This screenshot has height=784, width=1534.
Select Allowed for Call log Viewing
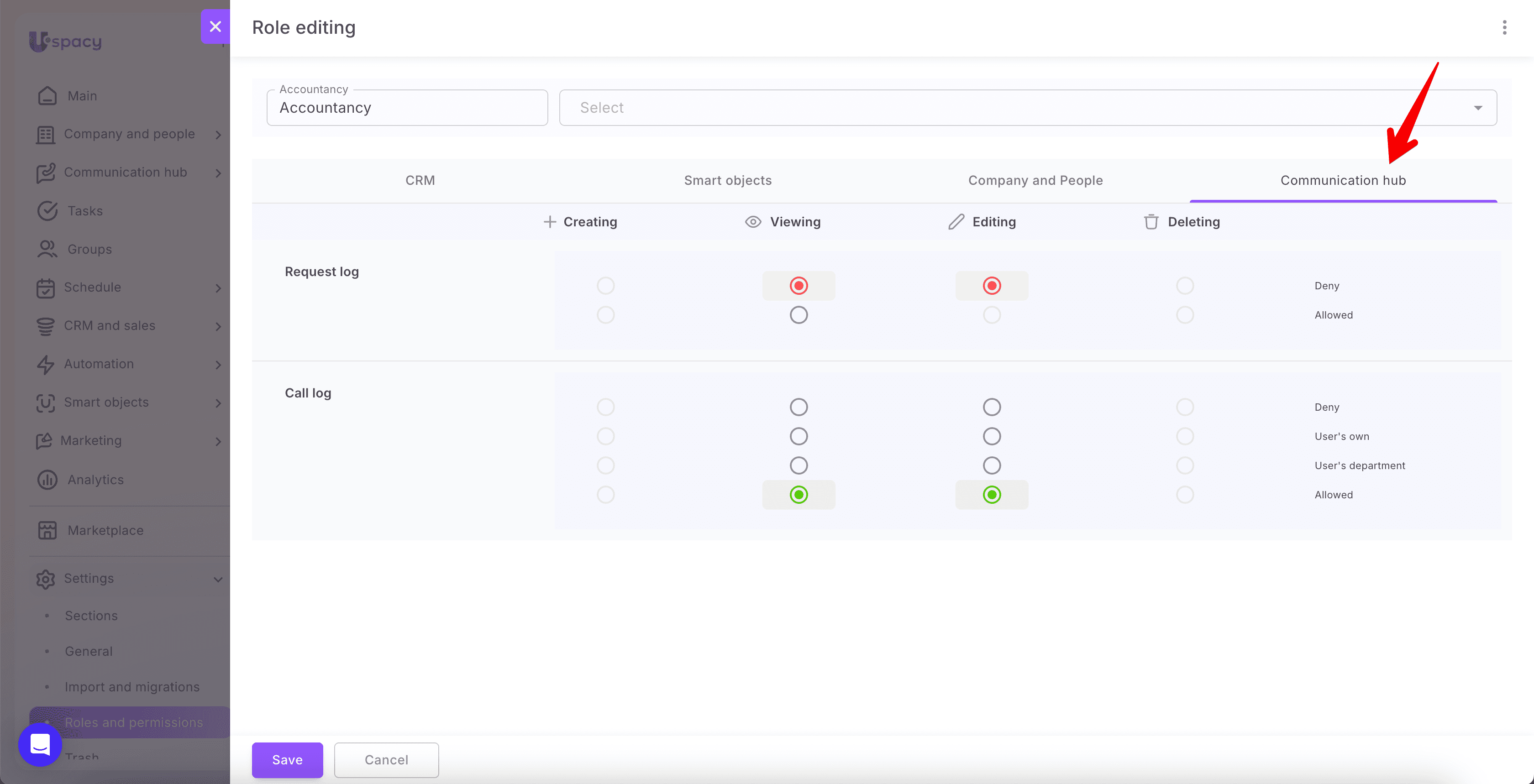pyautogui.click(x=799, y=495)
